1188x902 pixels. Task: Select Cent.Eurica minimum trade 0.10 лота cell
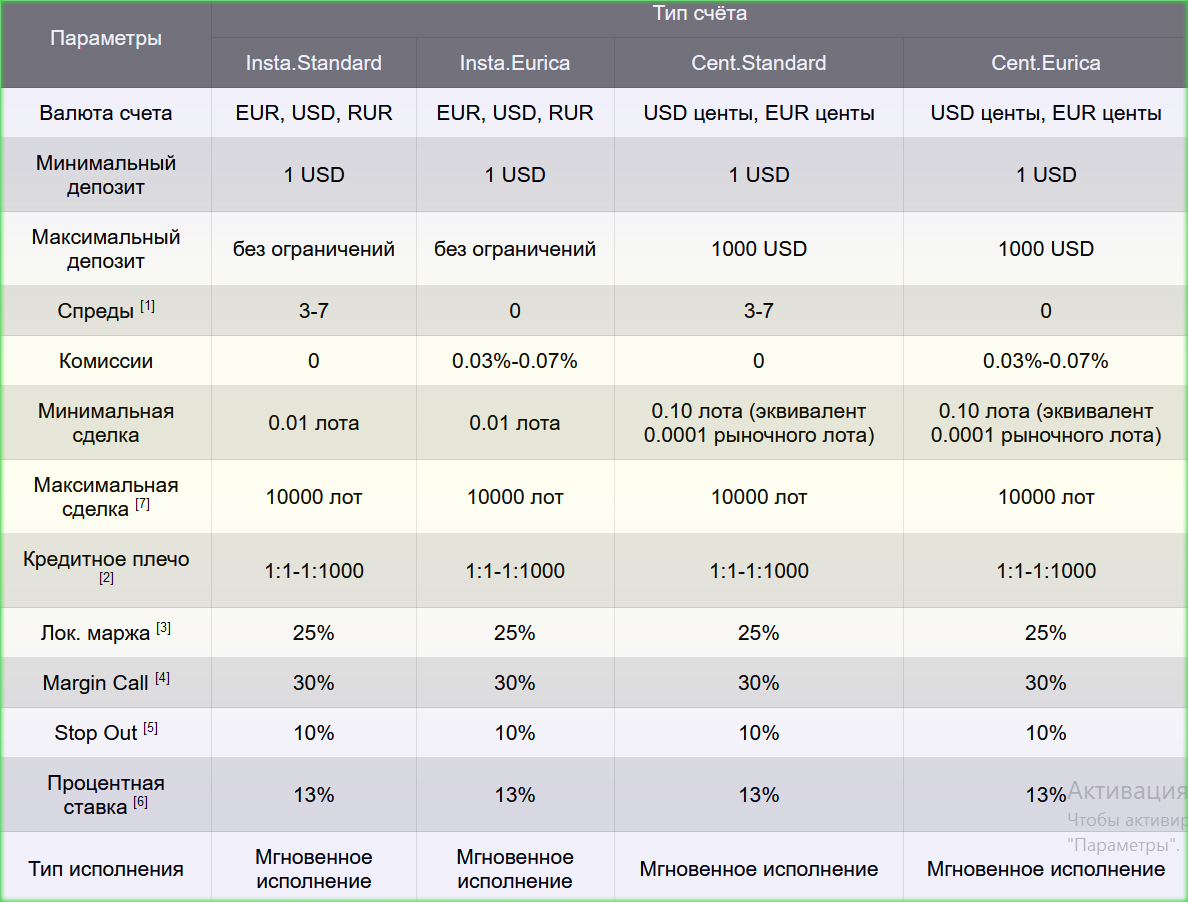(x=1045, y=423)
